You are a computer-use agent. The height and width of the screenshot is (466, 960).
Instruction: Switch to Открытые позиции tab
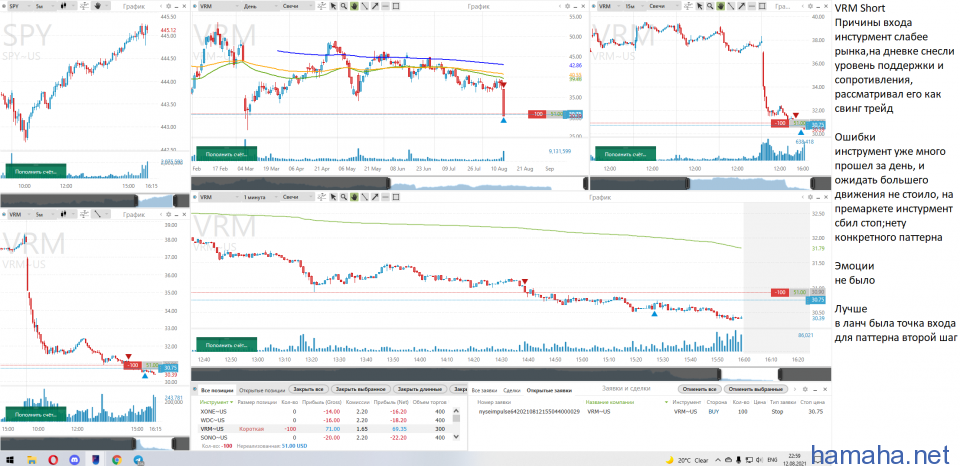261,390
